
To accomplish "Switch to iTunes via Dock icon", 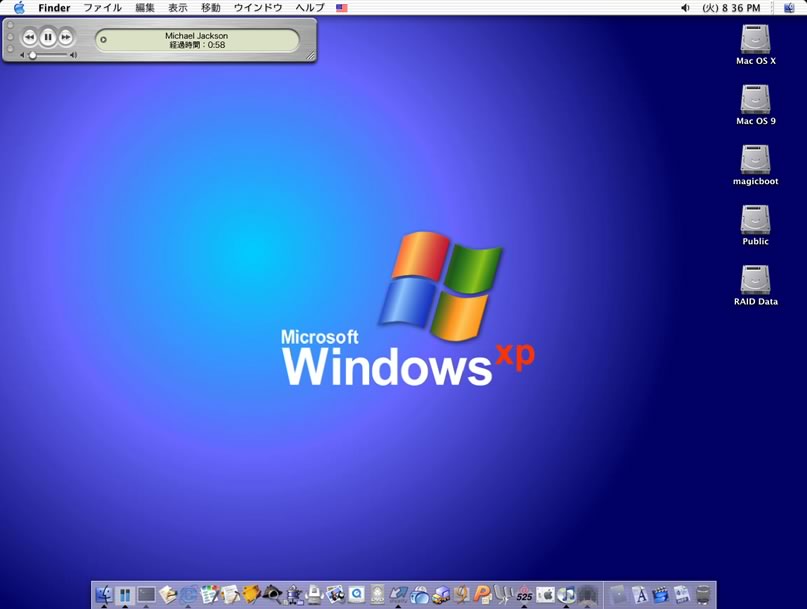I will click(x=566, y=595).
